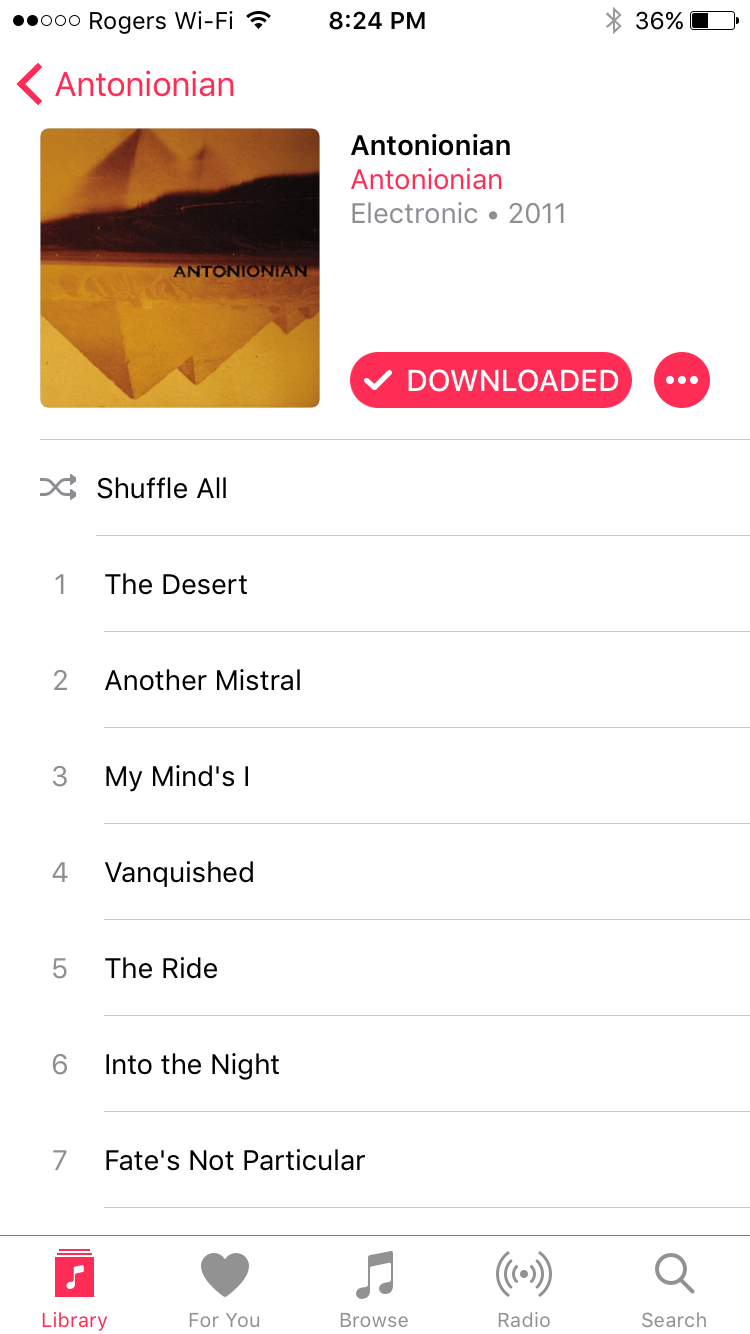This screenshot has height=1334, width=750.
Task: Tap the shuffle crossed-arrows icon
Action: 58,488
